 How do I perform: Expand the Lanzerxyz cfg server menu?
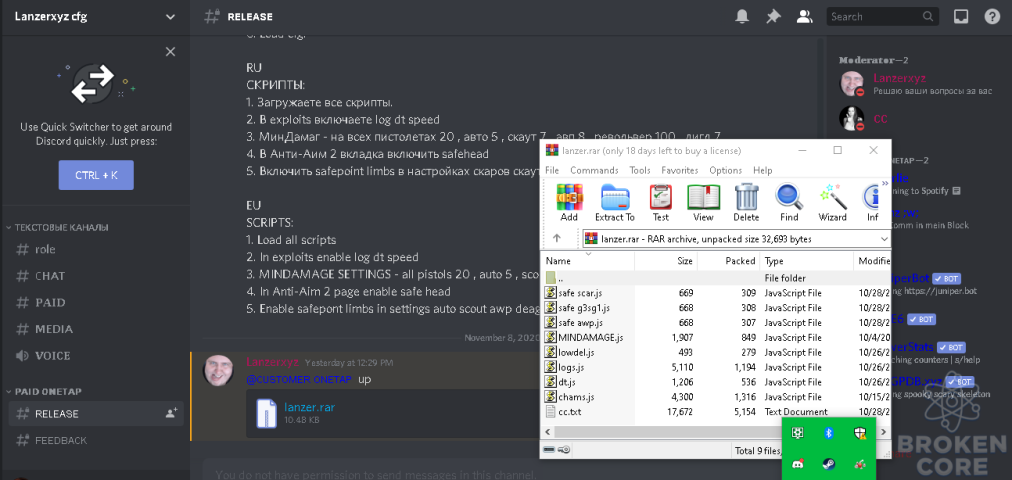tap(170, 17)
